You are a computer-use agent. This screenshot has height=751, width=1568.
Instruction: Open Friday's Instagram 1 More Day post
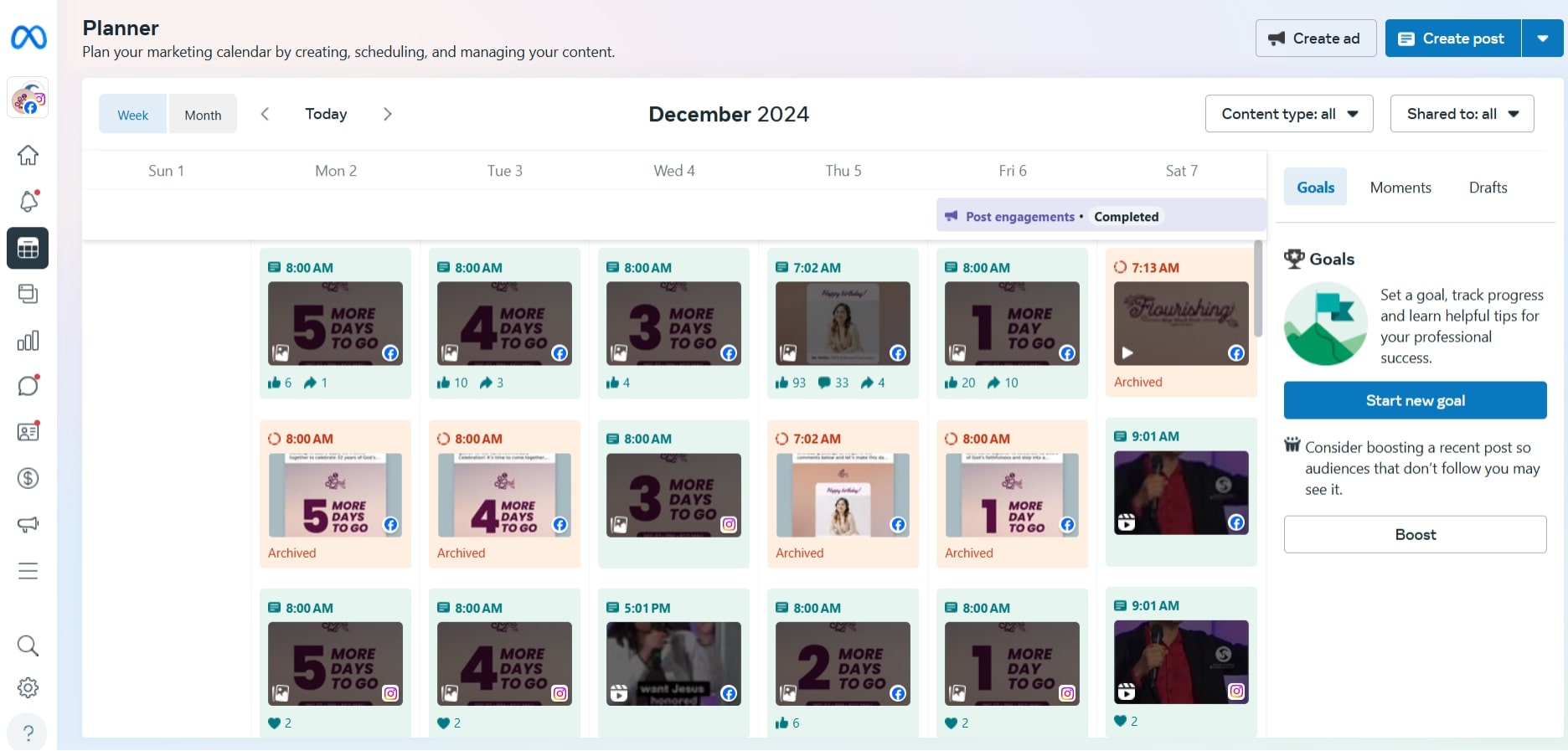1012,663
